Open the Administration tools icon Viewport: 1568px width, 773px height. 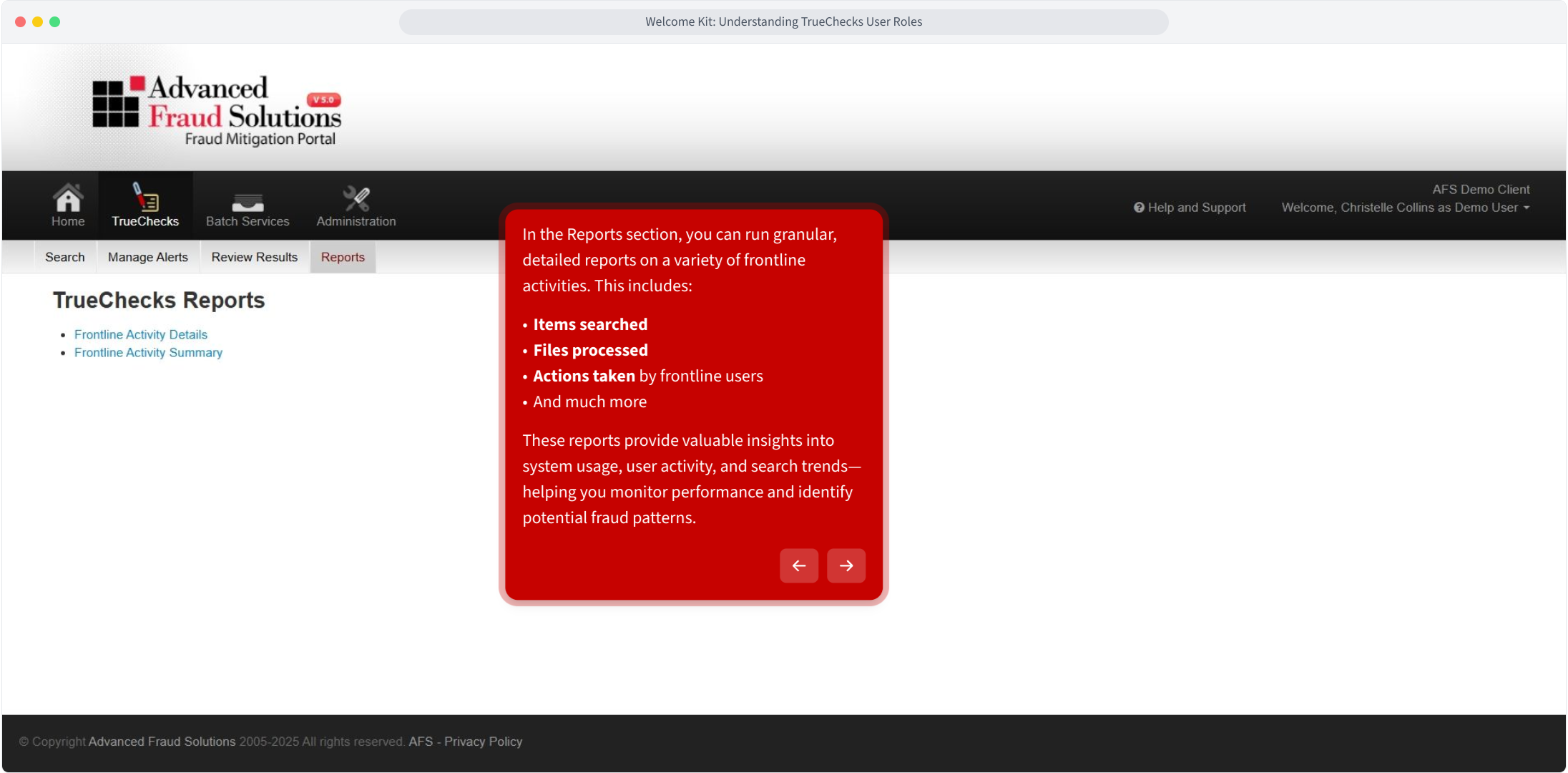[356, 198]
